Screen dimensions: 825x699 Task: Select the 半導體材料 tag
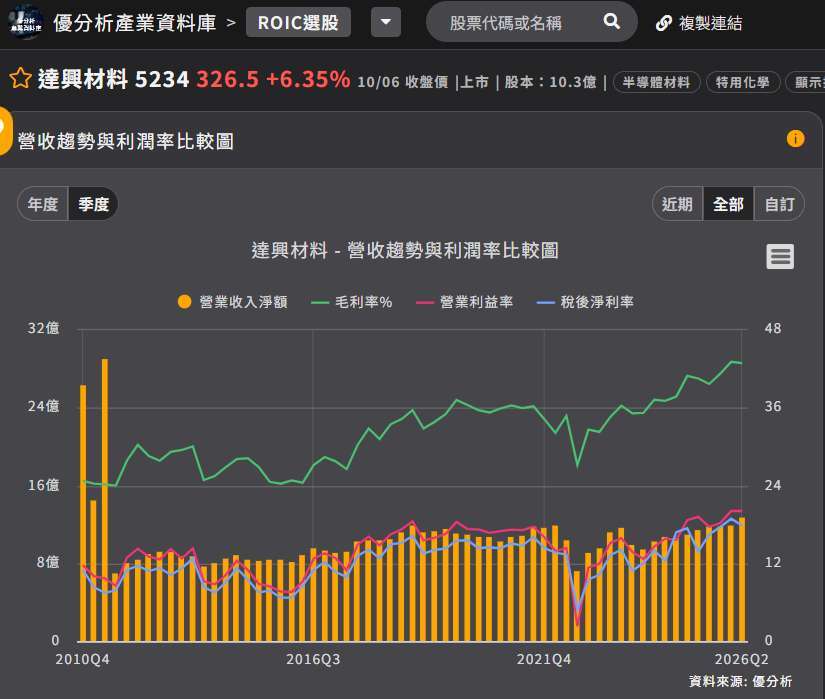point(656,83)
